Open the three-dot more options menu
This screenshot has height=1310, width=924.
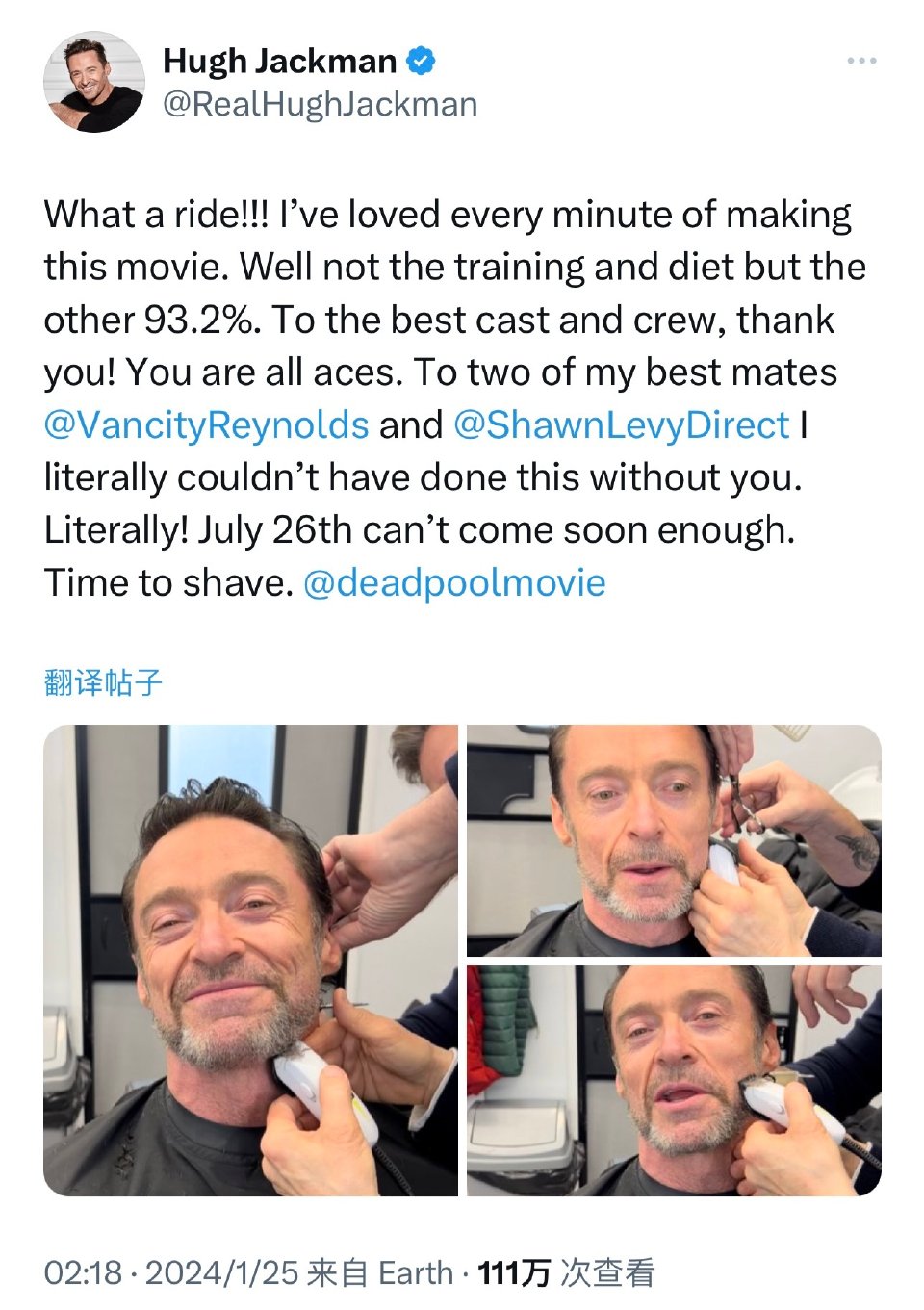point(860,61)
